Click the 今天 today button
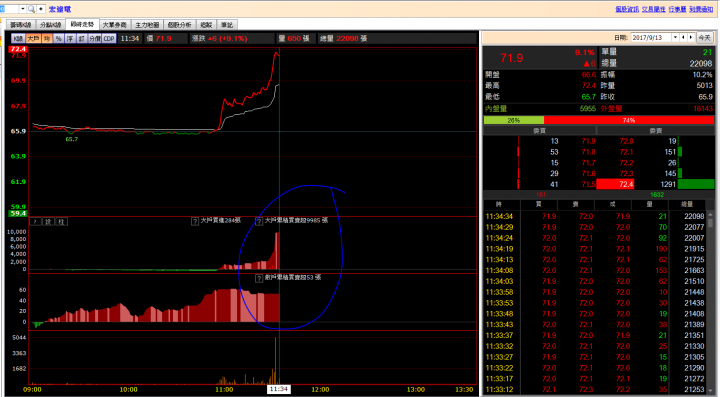 (x=705, y=38)
